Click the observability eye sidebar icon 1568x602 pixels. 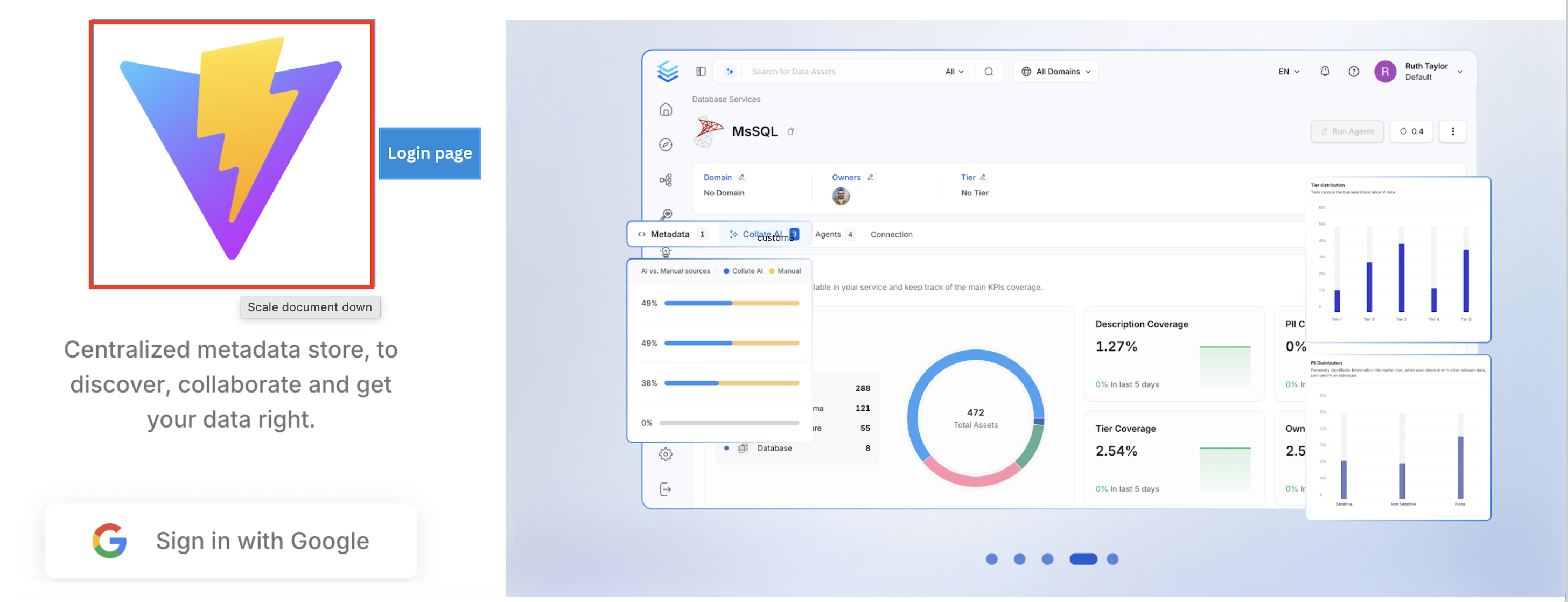tap(666, 214)
